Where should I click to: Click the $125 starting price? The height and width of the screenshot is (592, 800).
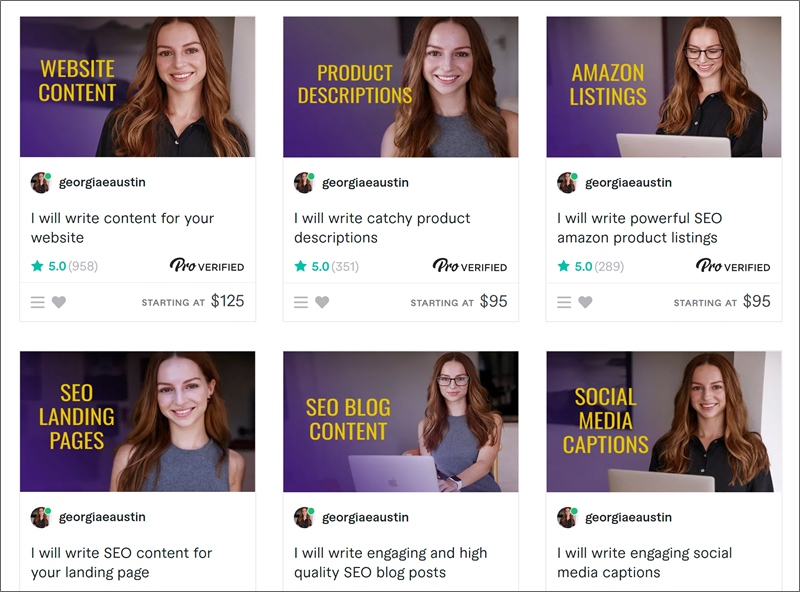click(x=227, y=301)
